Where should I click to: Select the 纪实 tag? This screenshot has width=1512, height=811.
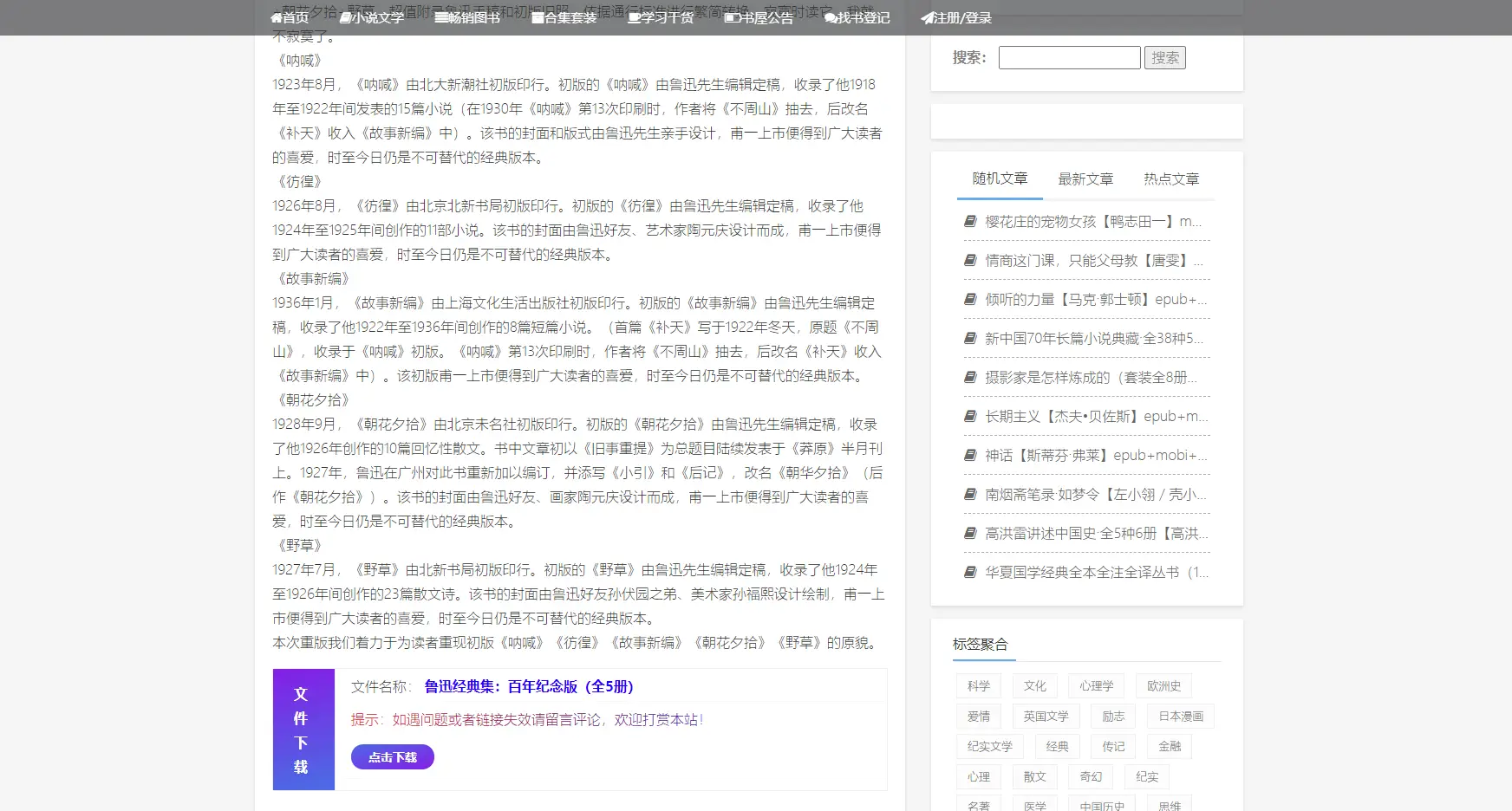pyautogui.click(x=1147, y=776)
